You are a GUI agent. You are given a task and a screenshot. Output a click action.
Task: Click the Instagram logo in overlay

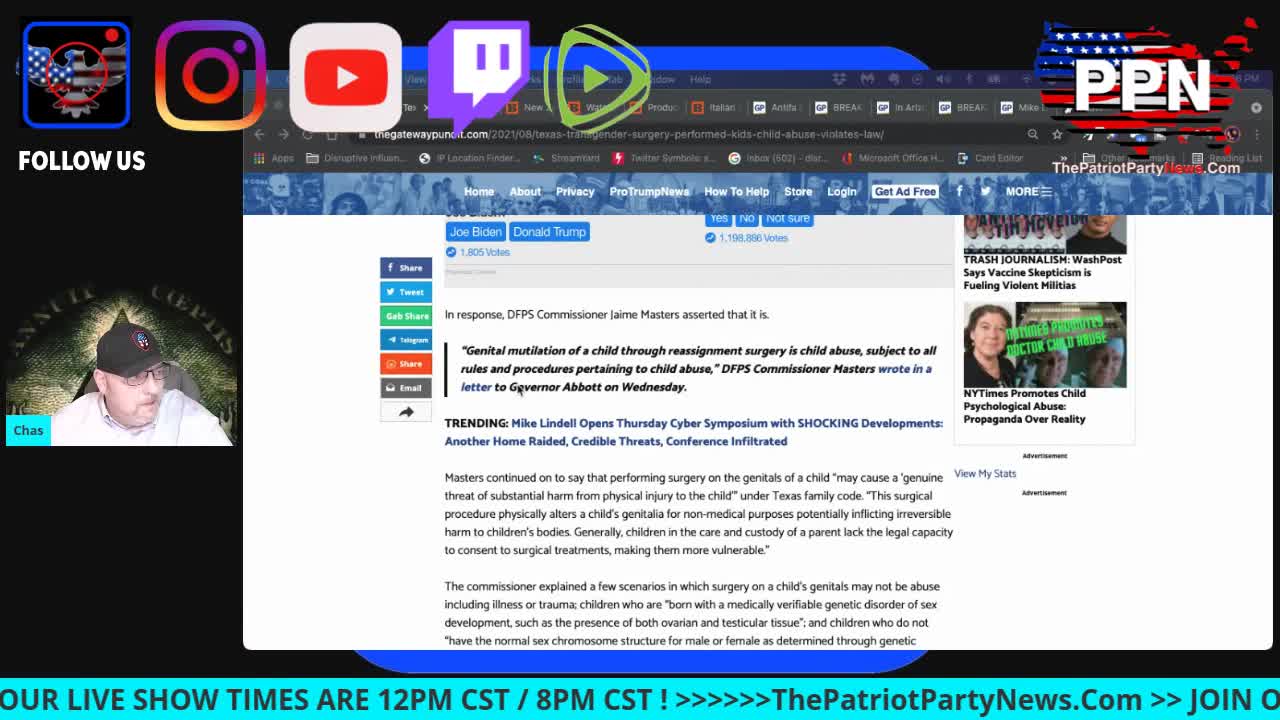point(210,76)
